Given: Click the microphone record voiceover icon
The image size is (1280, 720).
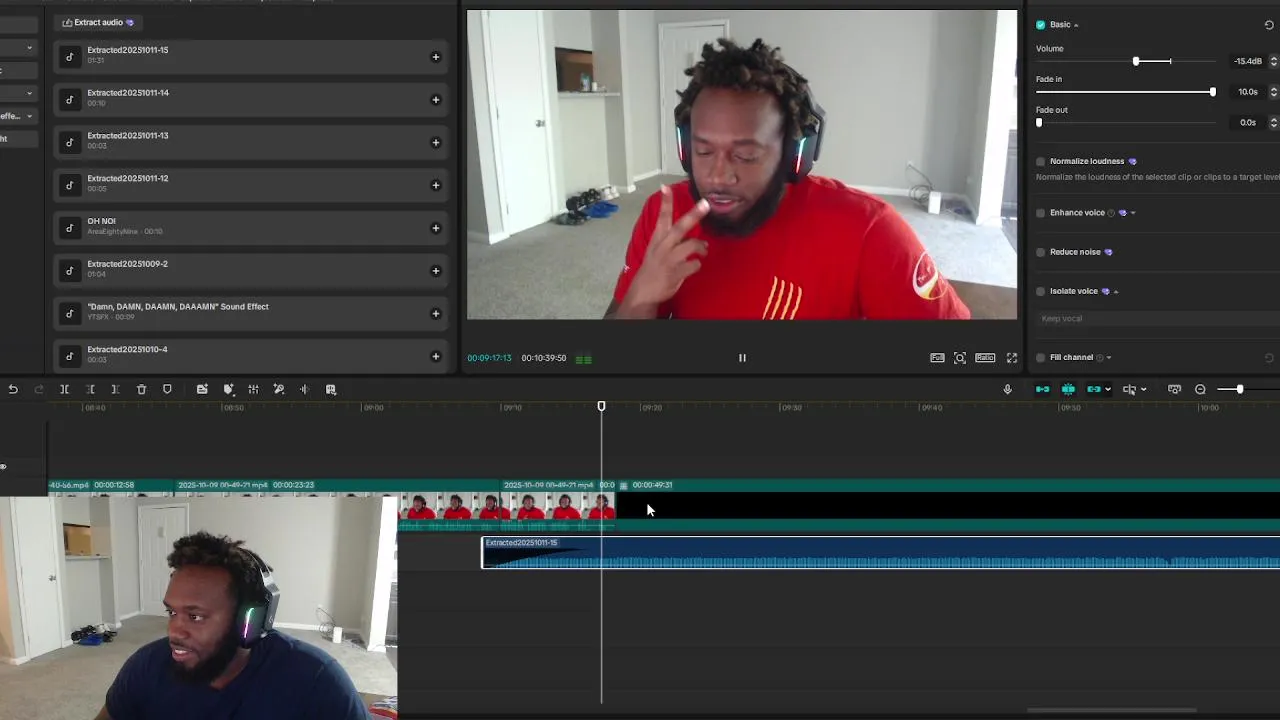Looking at the screenshot, I should [1007, 389].
